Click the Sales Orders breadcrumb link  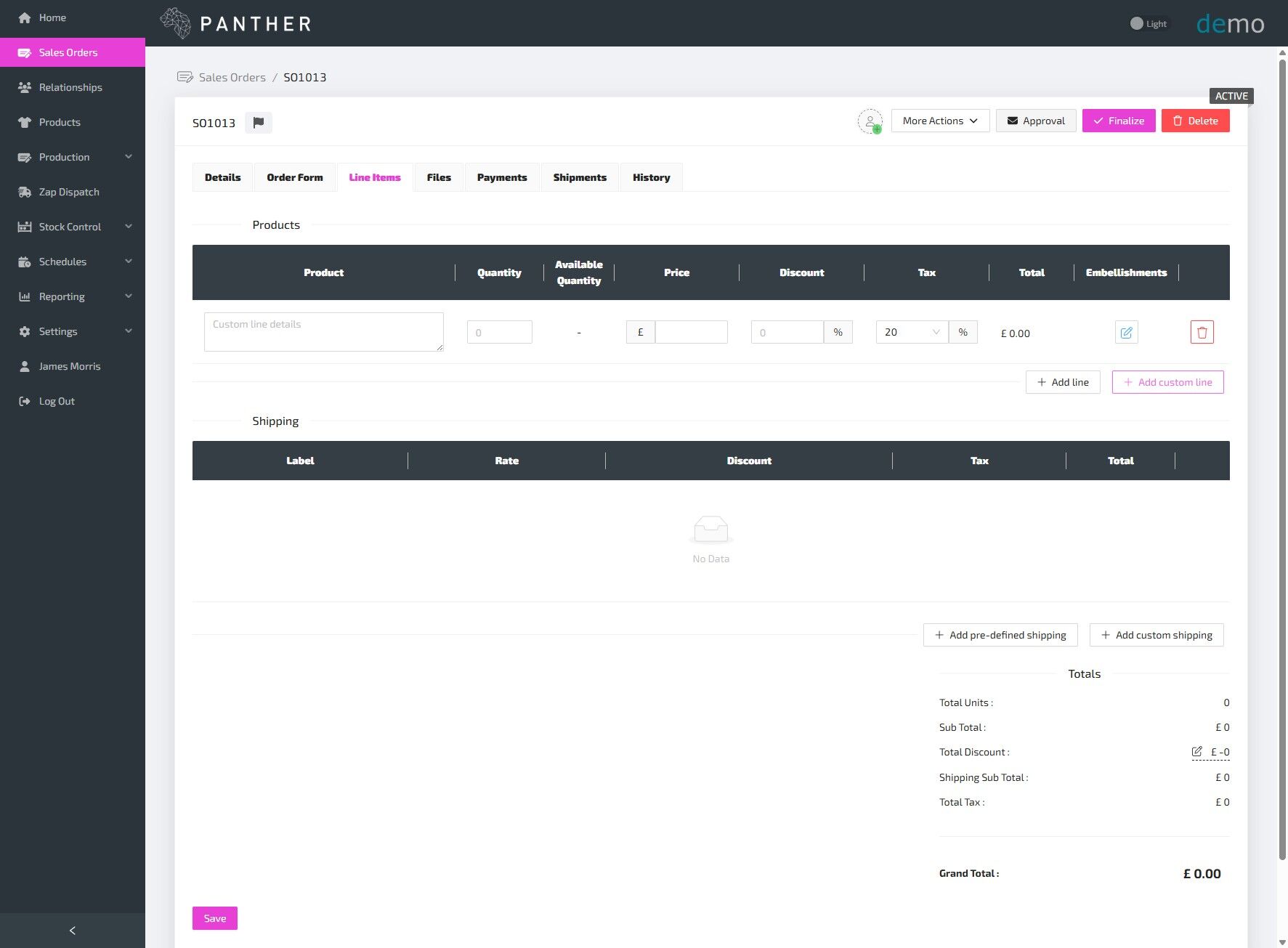point(232,77)
